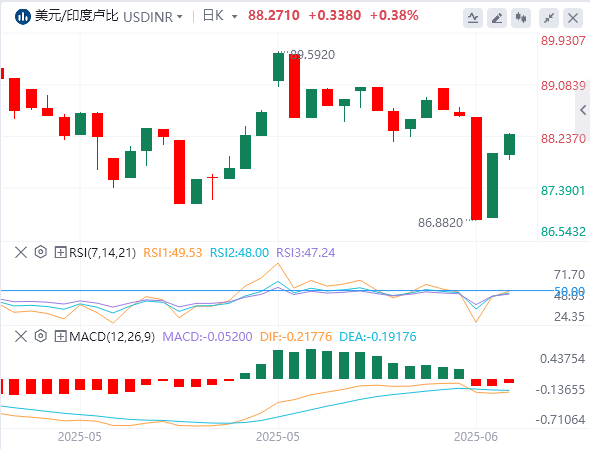Screen dimensions: 590x449
Task: Close the chart panel with X
Action: pos(573,18)
